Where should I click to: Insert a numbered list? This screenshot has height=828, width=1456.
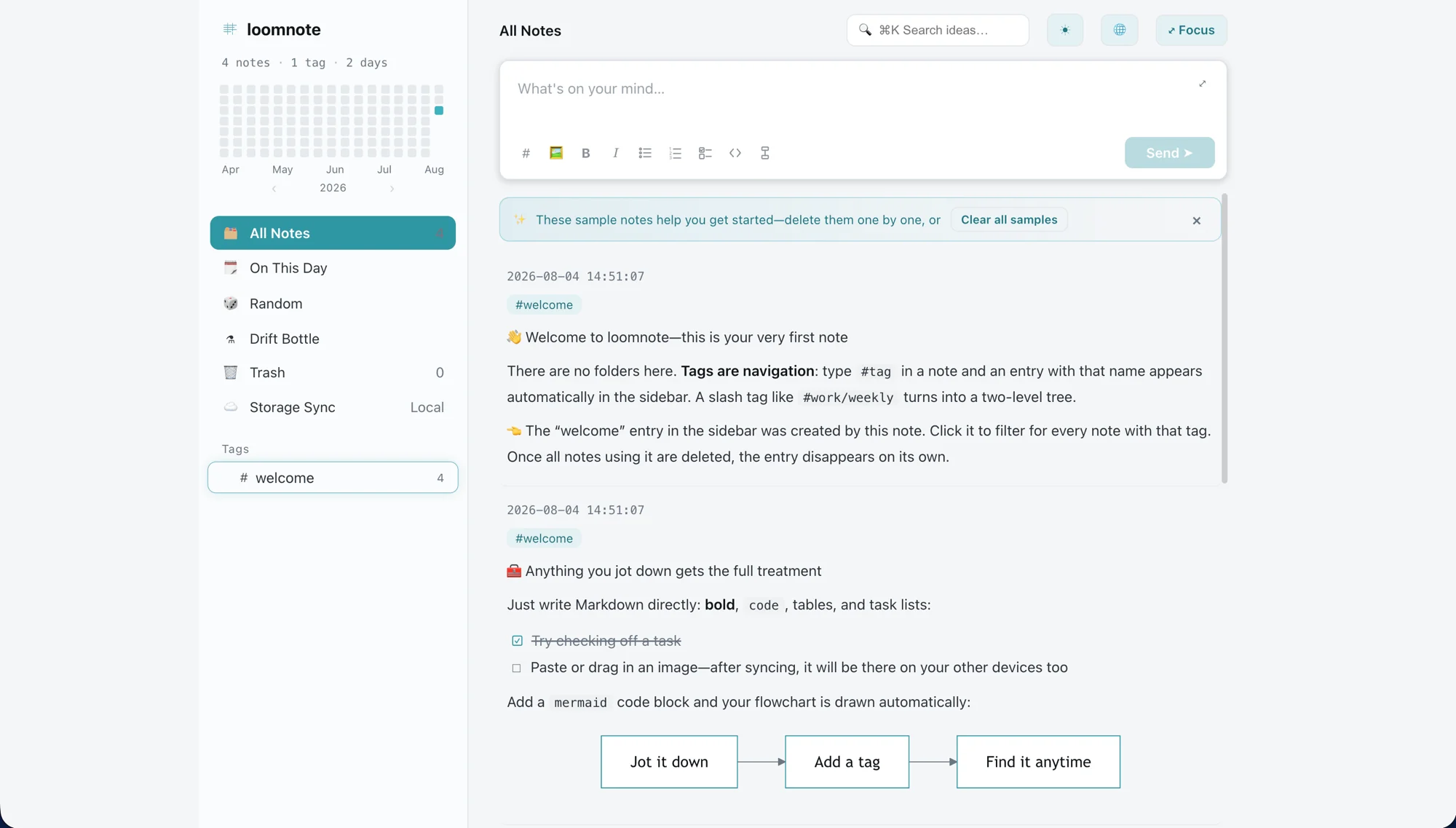point(676,153)
